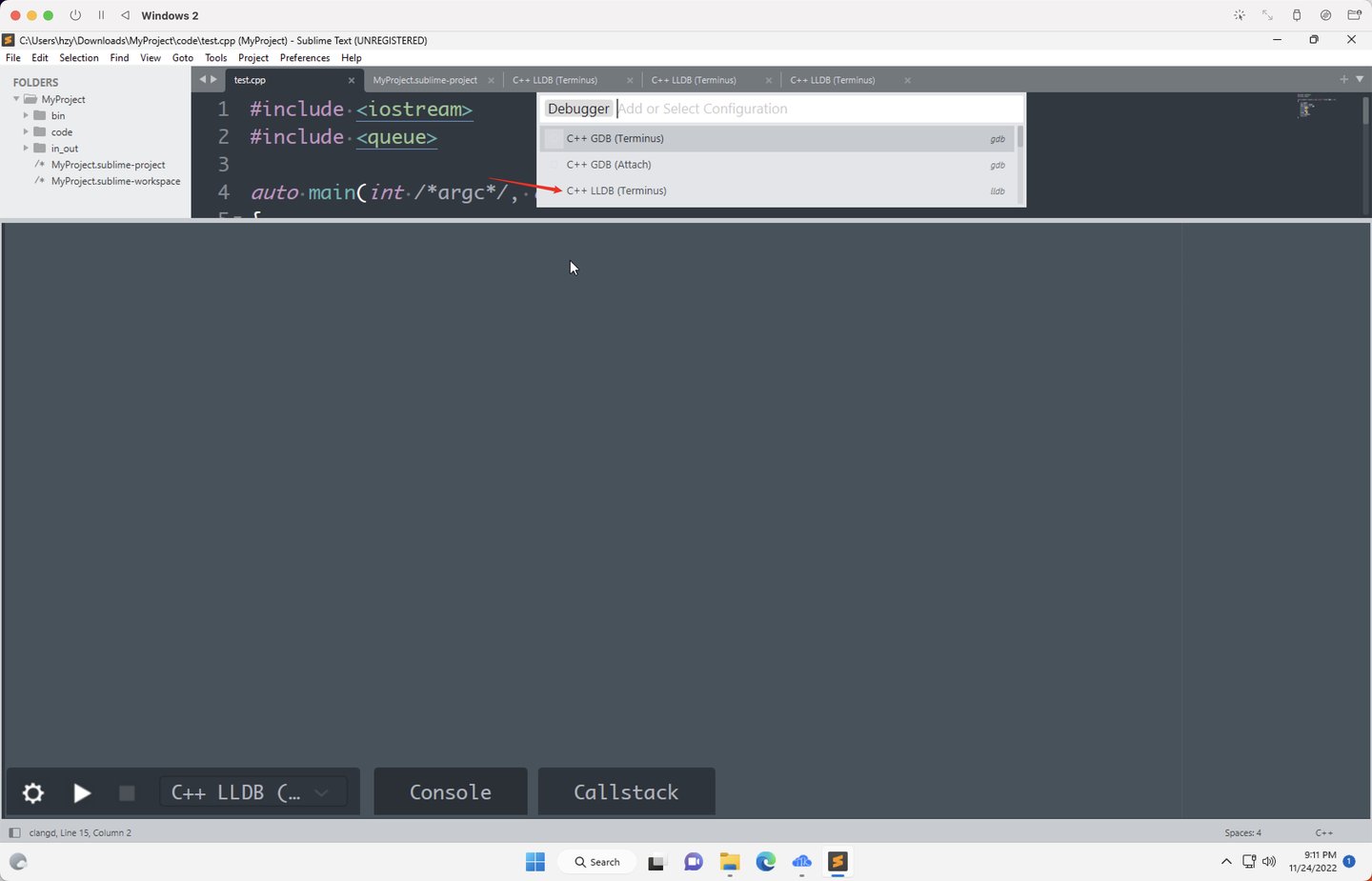
Task: Select the C++ GDB (Terminus) radio button
Action: (x=555, y=138)
